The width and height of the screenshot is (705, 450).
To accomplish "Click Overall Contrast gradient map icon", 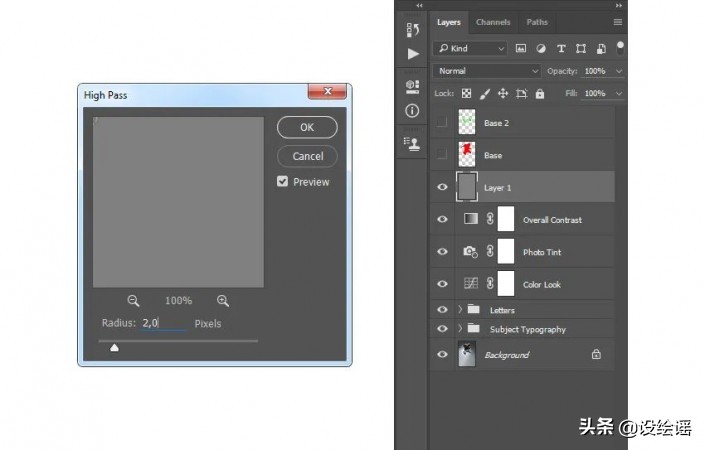I will [471, 218].
